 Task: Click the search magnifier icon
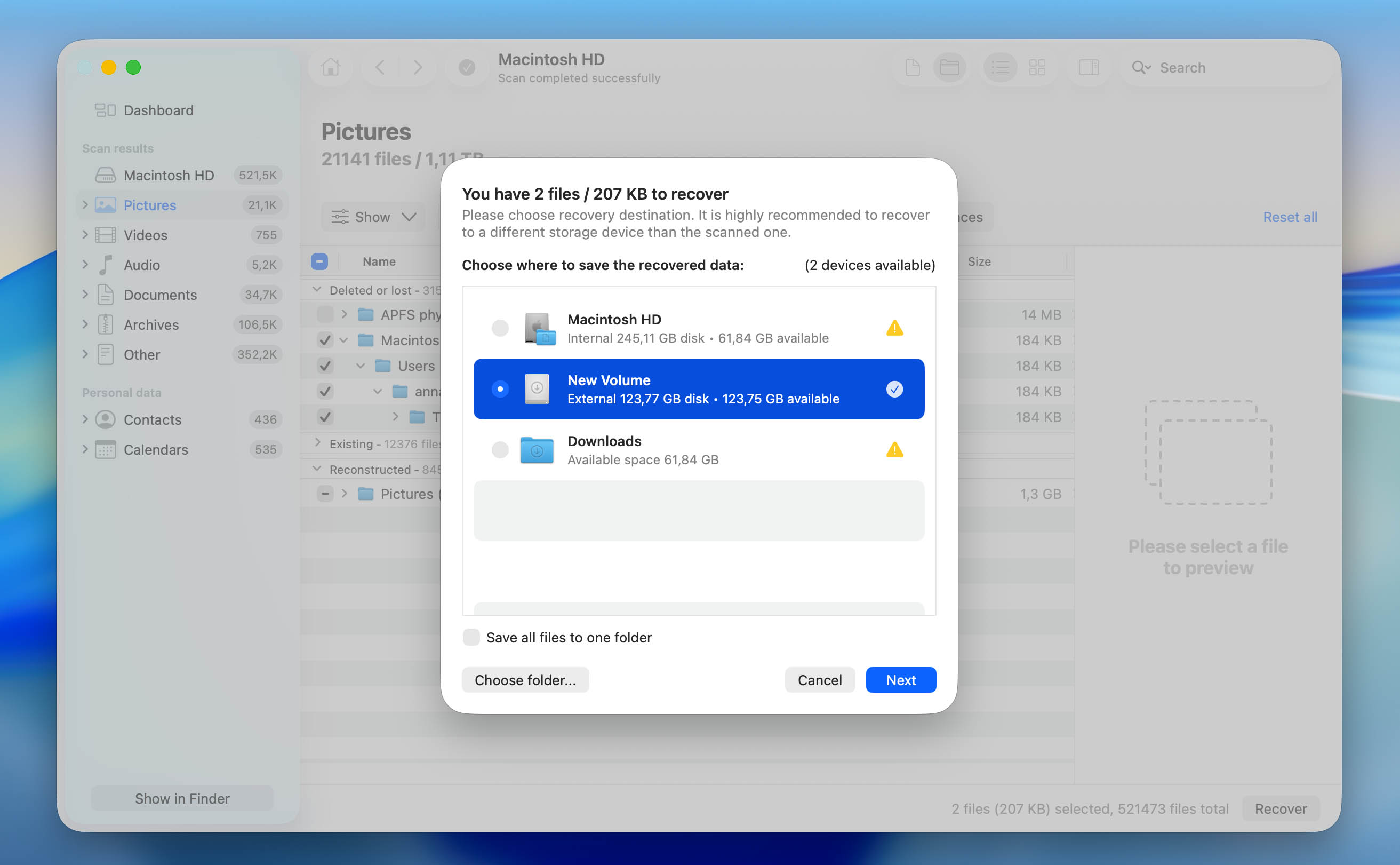pyautogui.click(x=1140, y=68)
